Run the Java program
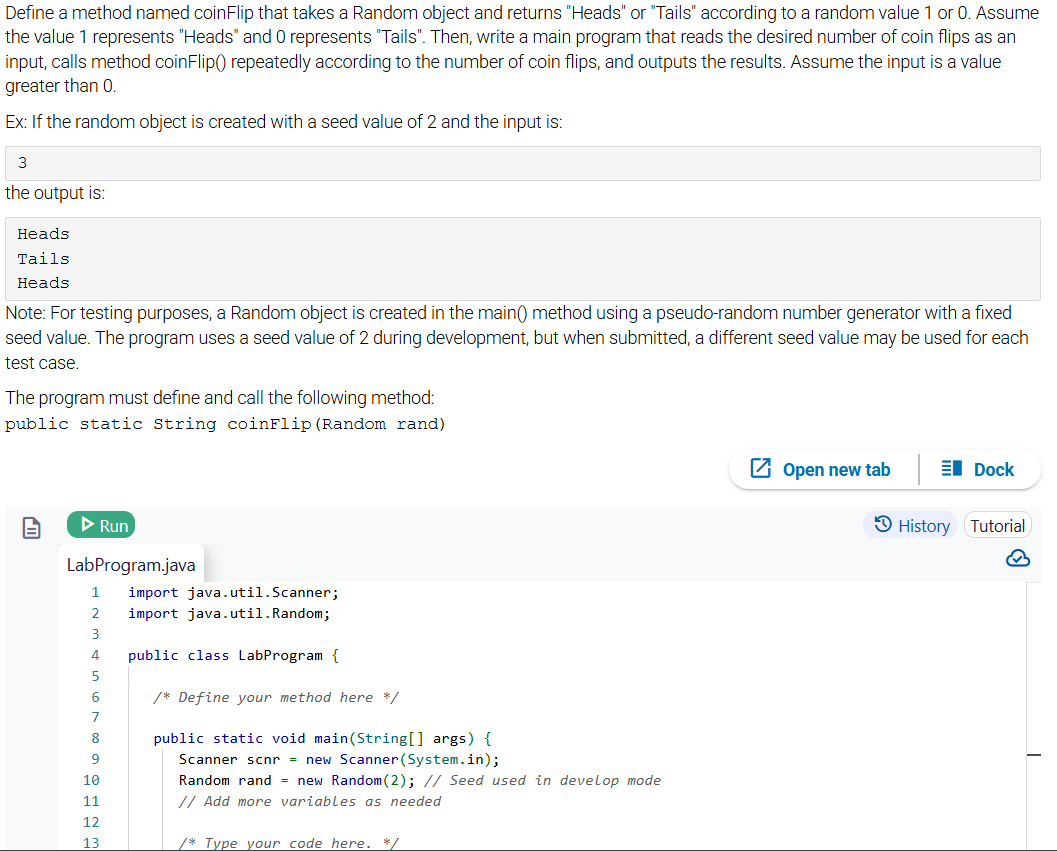This screenshot has height=851, width=1057. (x=100, y=524)
